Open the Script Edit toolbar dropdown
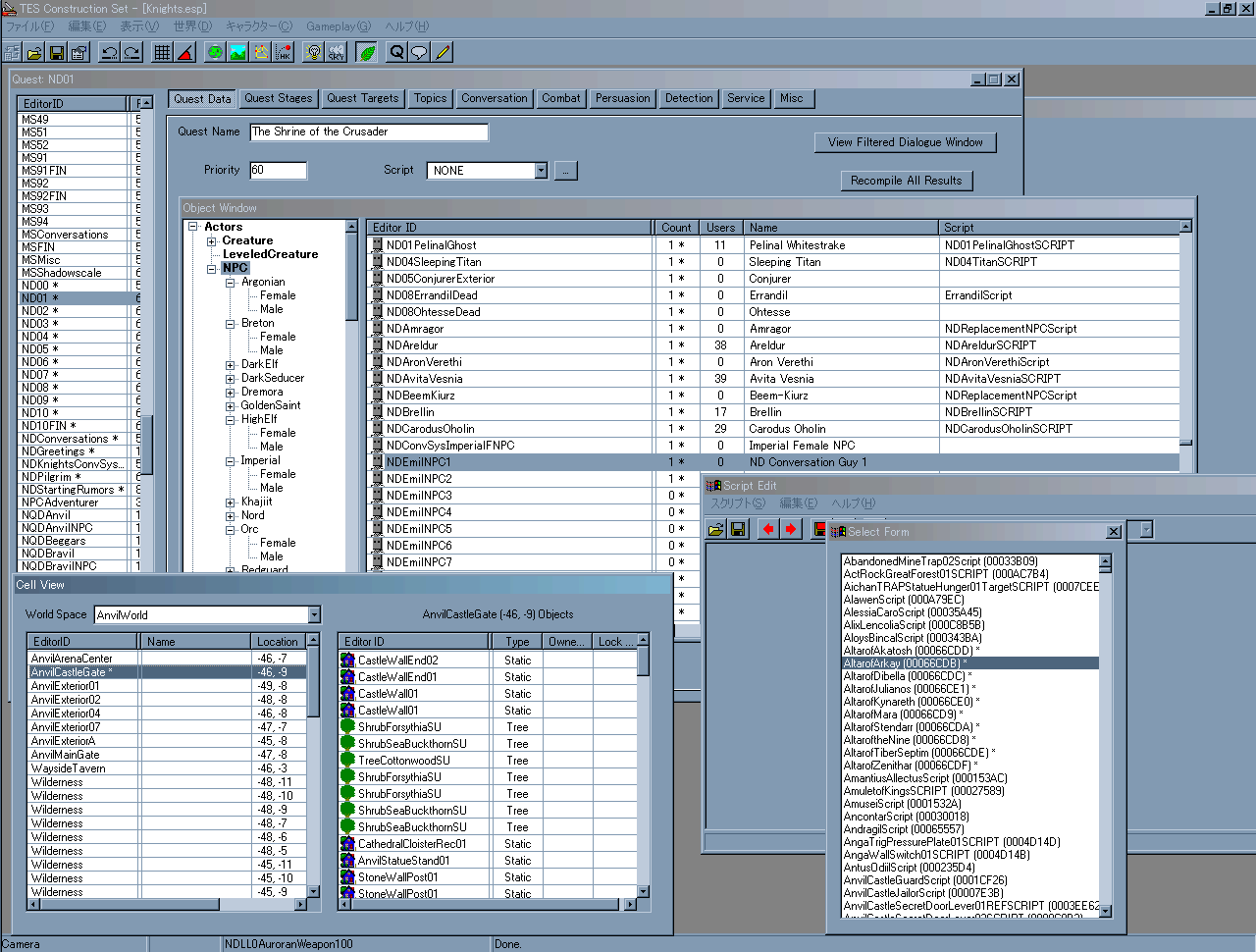 click(1145, 530)
